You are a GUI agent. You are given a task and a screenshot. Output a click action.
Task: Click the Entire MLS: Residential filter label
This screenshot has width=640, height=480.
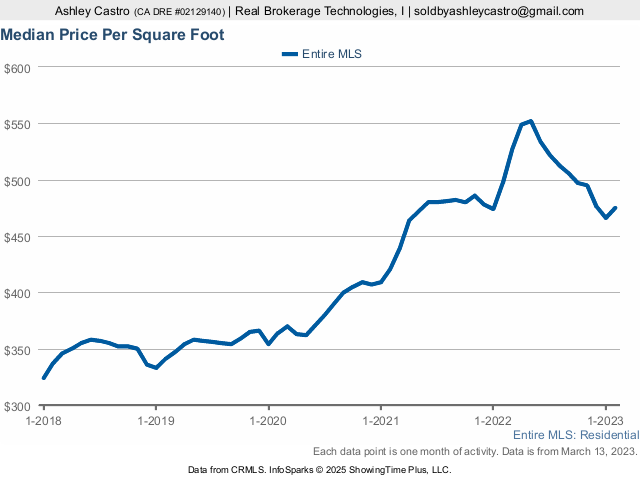point(575,436)
